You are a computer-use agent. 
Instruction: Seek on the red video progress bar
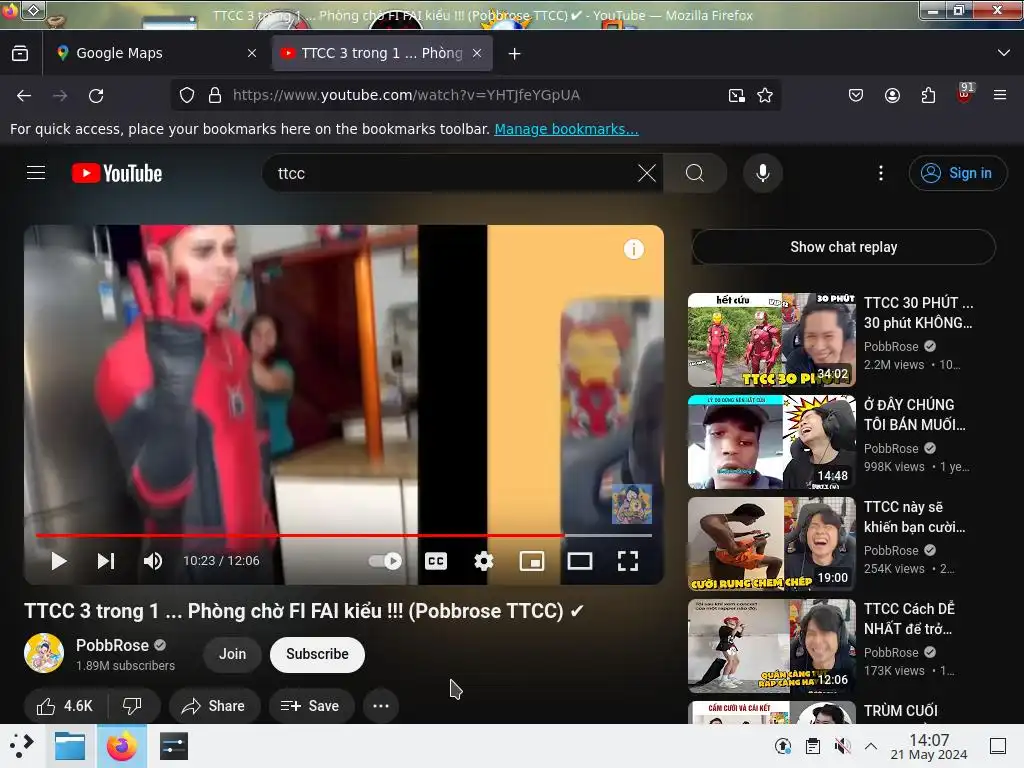344,535
